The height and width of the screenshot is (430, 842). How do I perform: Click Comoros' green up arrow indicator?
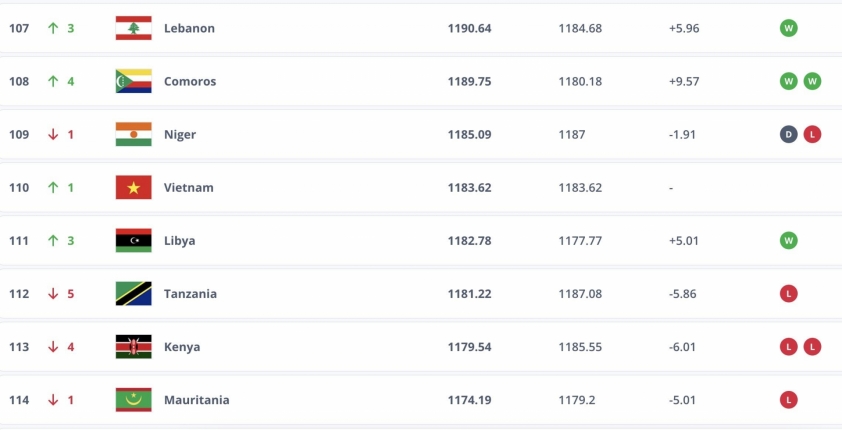(53, 81)
